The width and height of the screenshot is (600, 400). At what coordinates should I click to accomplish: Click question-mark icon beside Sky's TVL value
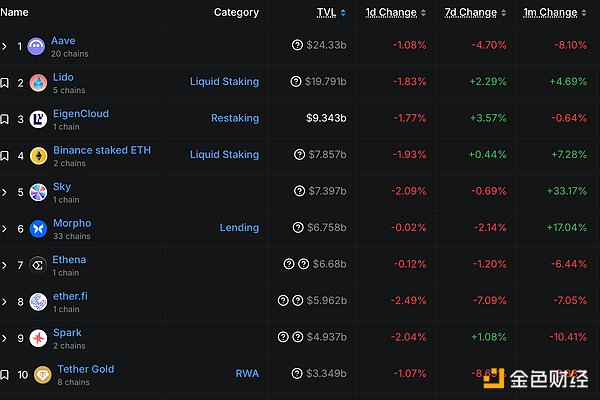click(297, 191)
